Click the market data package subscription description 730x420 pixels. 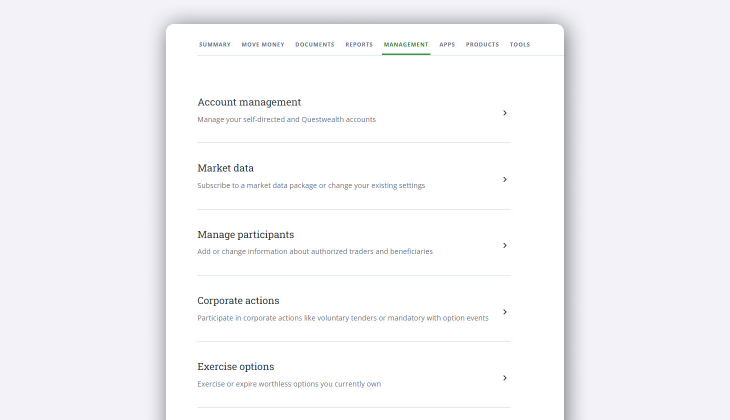point(311,186)
